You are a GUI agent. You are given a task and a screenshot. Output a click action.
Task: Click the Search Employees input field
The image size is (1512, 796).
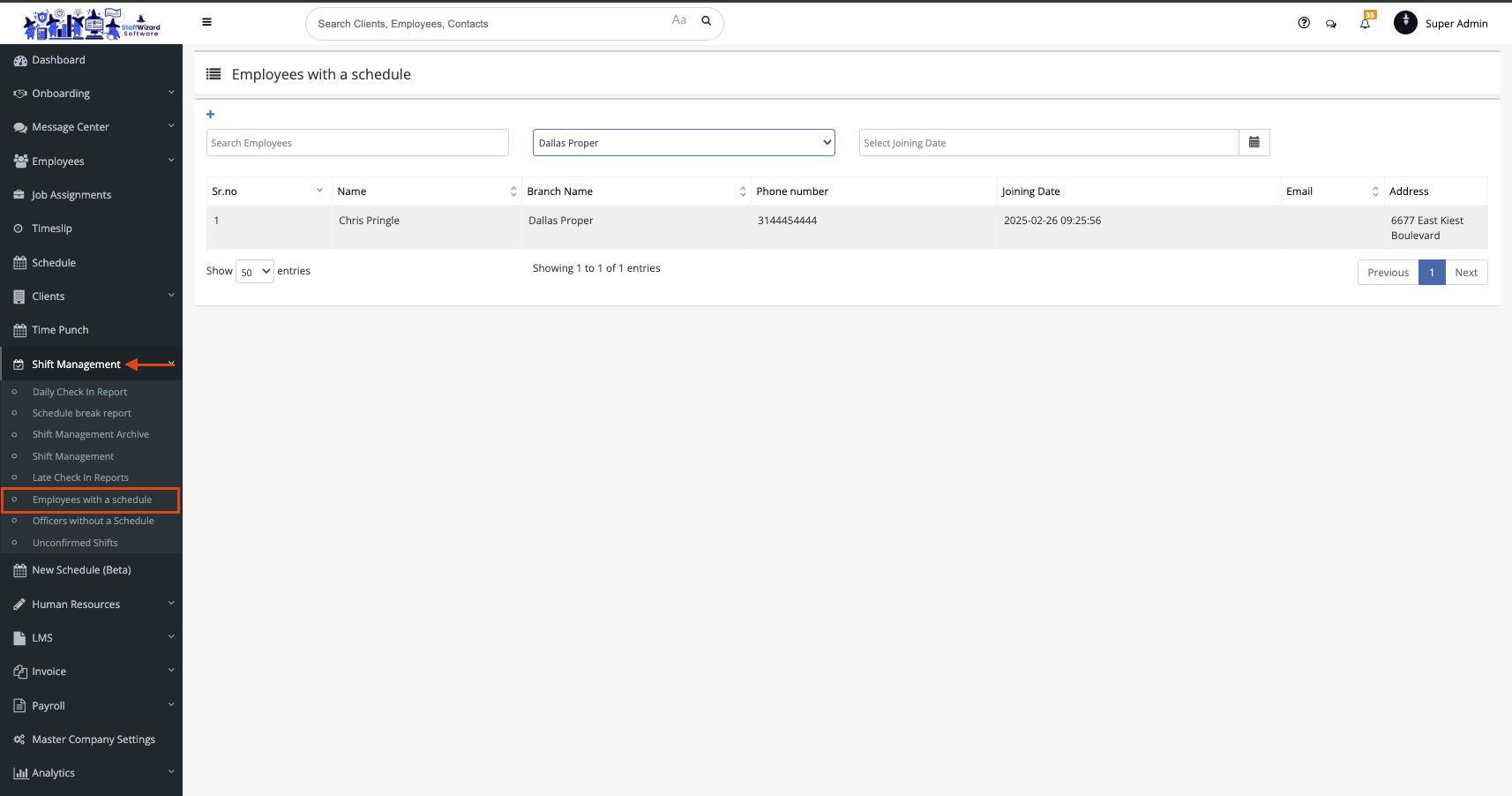coord(357,143)
